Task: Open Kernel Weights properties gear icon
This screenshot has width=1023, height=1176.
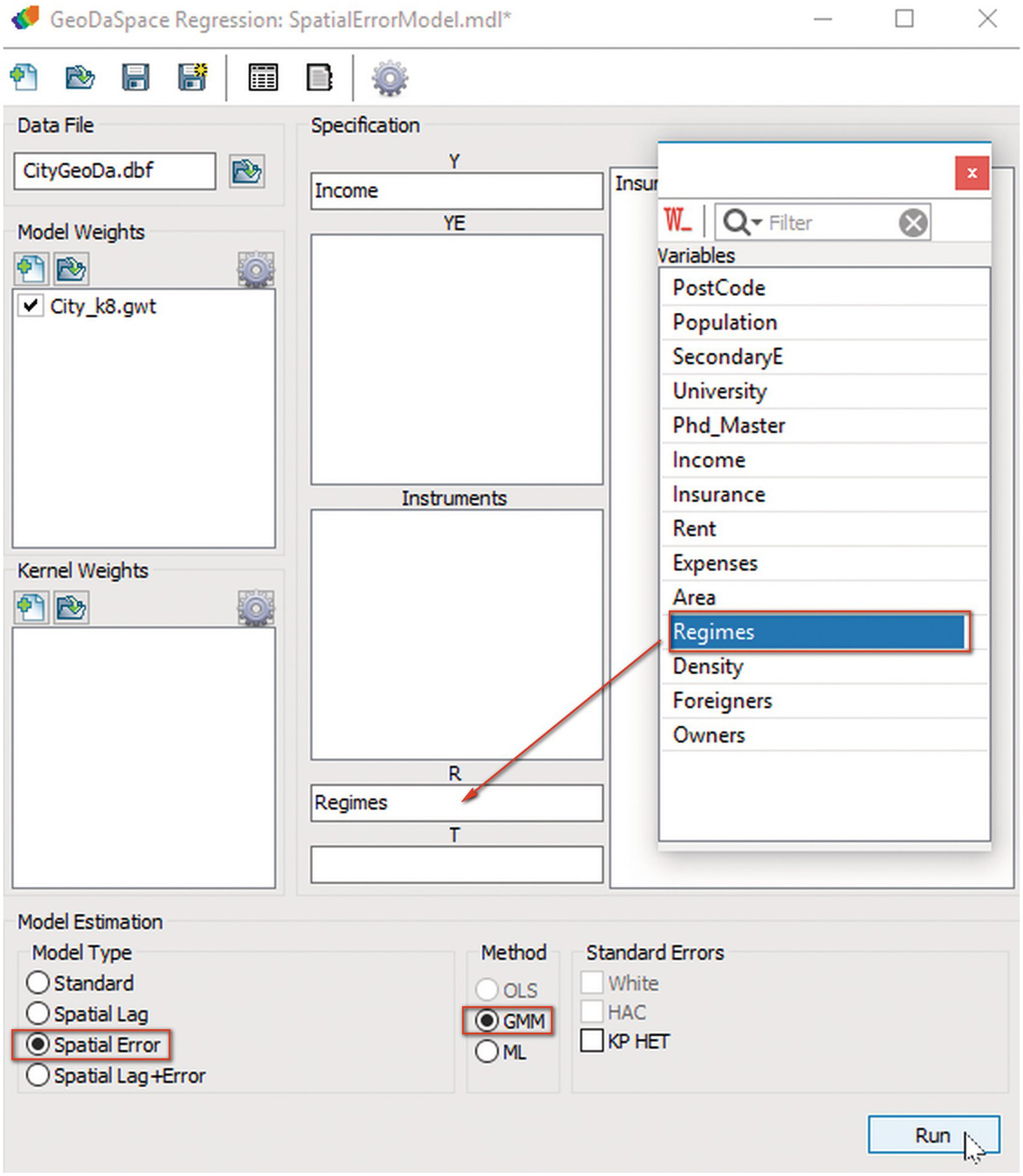Action: [x=256, y=608]
